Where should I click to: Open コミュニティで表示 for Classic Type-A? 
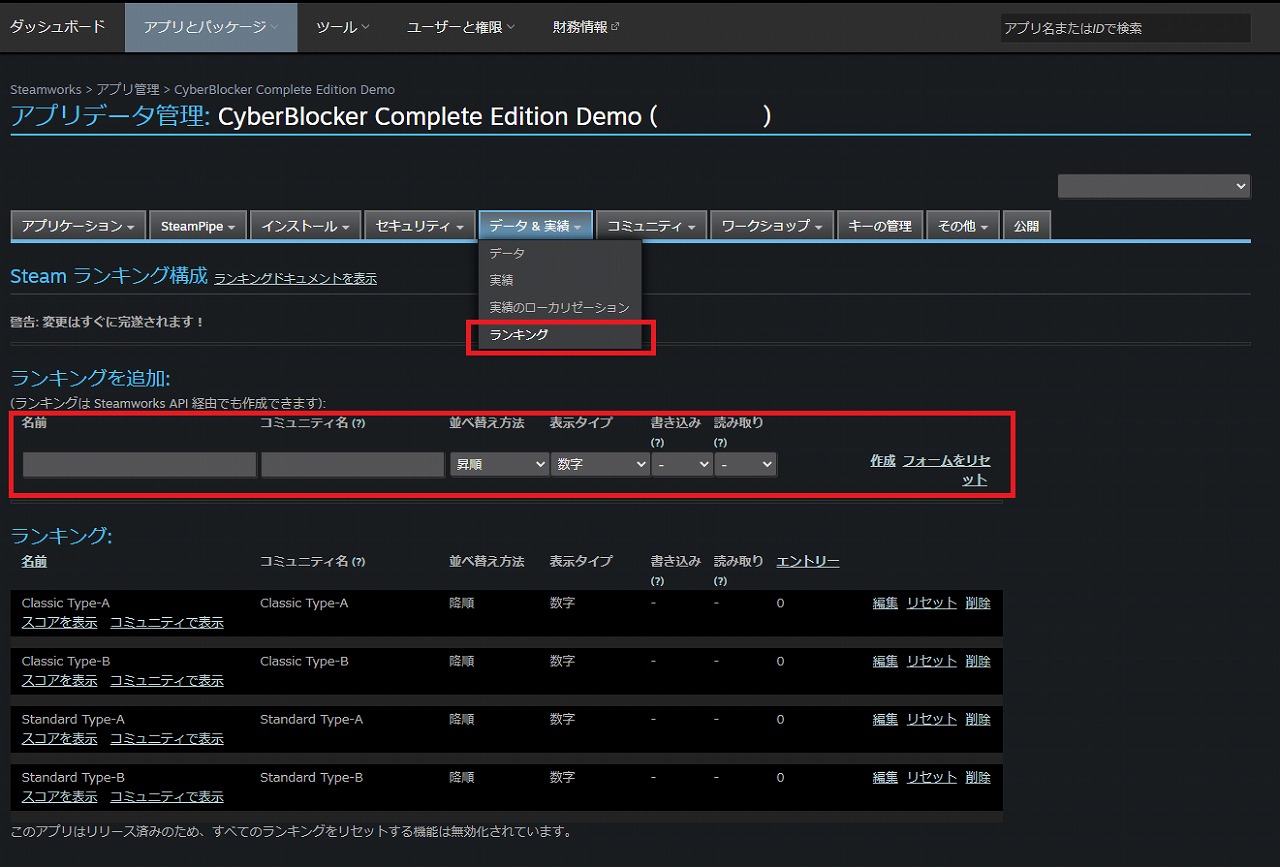coord(167,623)
